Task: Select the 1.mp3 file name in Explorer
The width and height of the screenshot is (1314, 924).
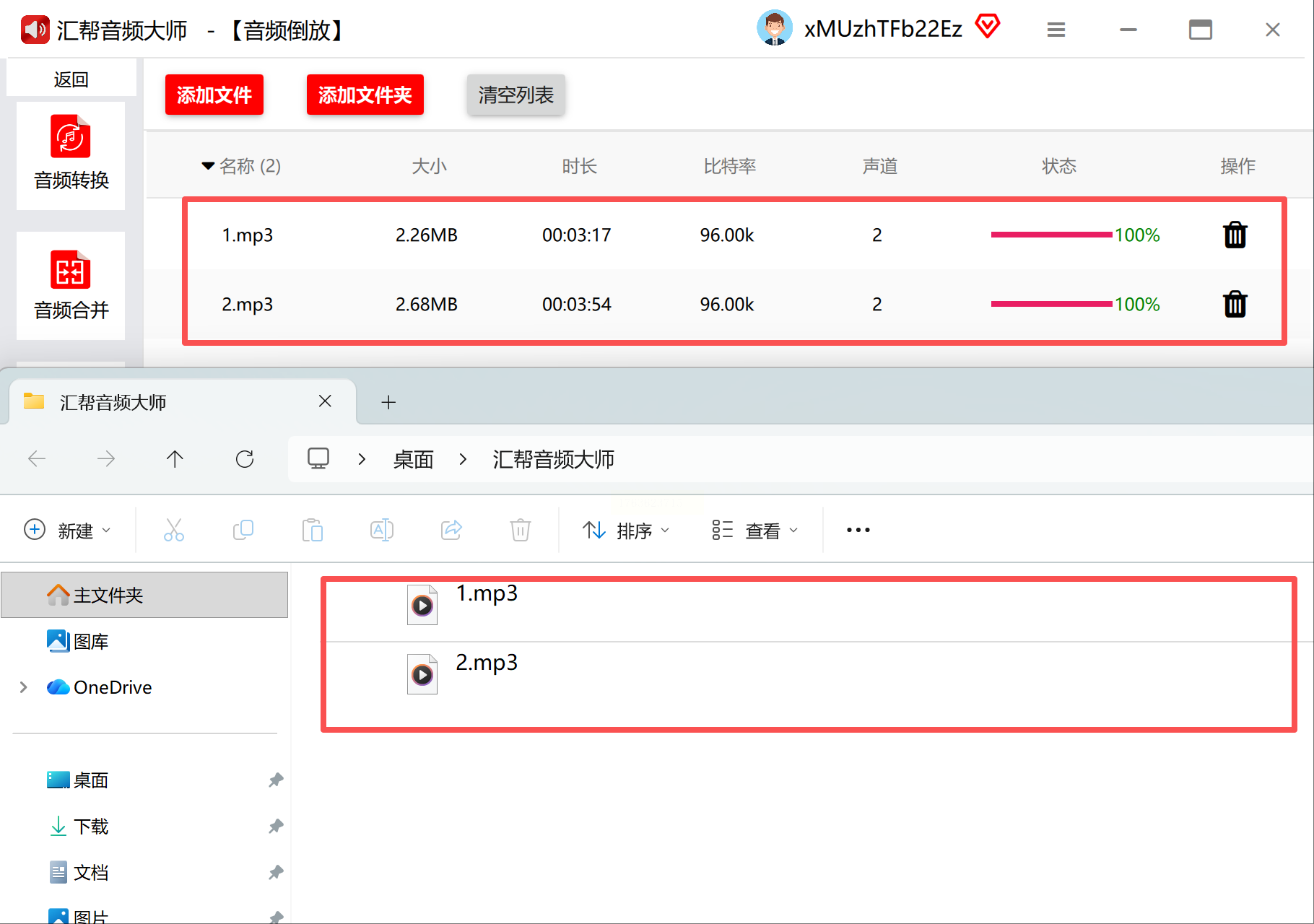Action: click(x=487, y=593)
